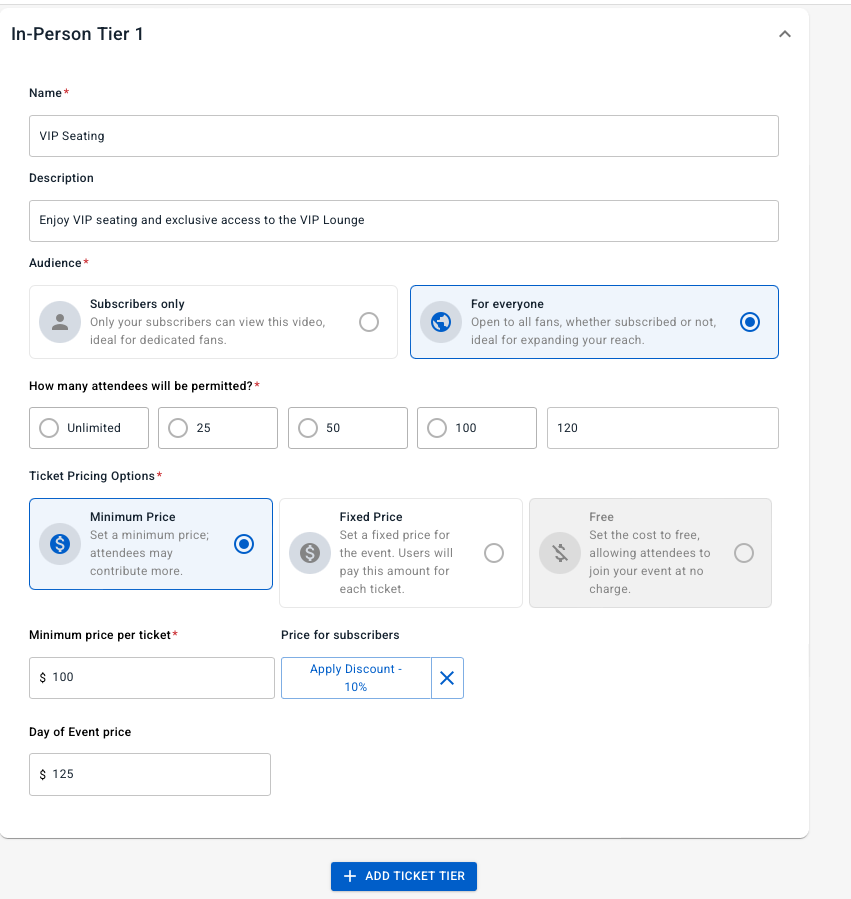Click the plus icon on Add Ticket Tier

tap(350, 876)
